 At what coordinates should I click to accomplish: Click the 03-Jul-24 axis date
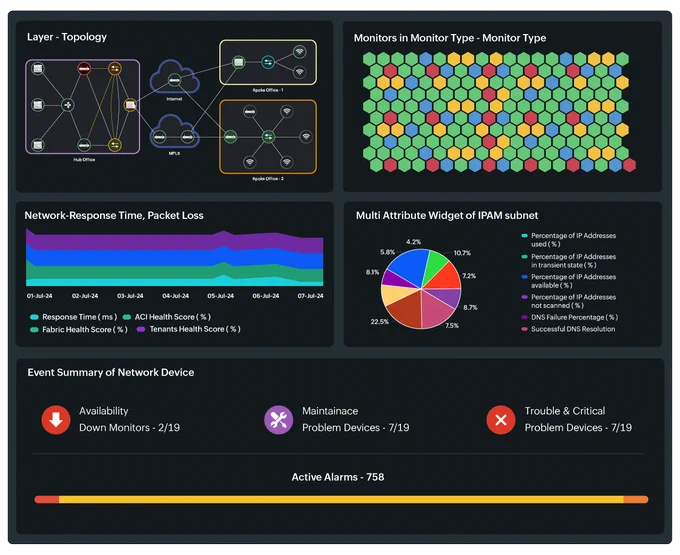[x=130, y=296]
